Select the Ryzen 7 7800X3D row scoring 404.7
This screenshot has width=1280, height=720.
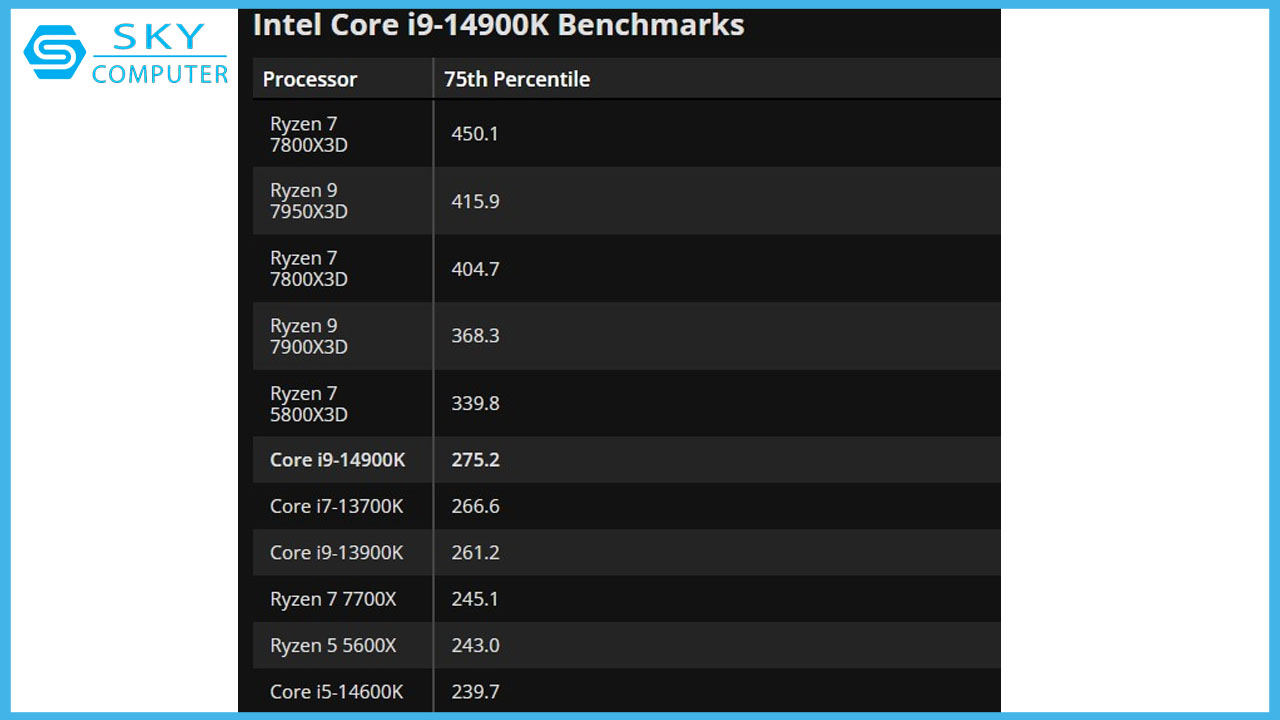click(x=626, y=269)
